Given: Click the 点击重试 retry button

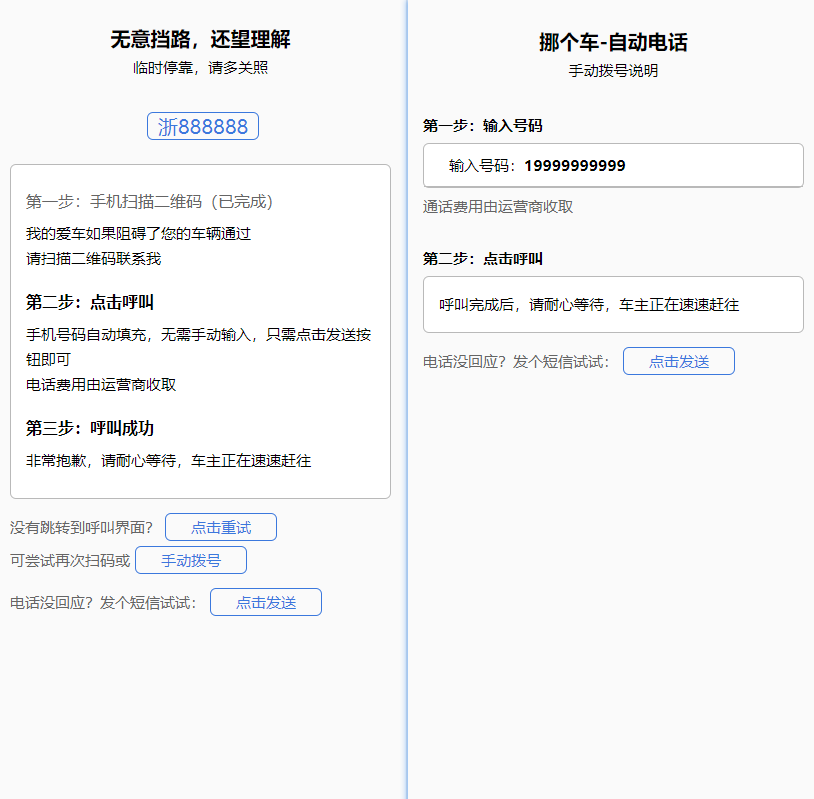Looking at the screenshot, I should [220, 527].
